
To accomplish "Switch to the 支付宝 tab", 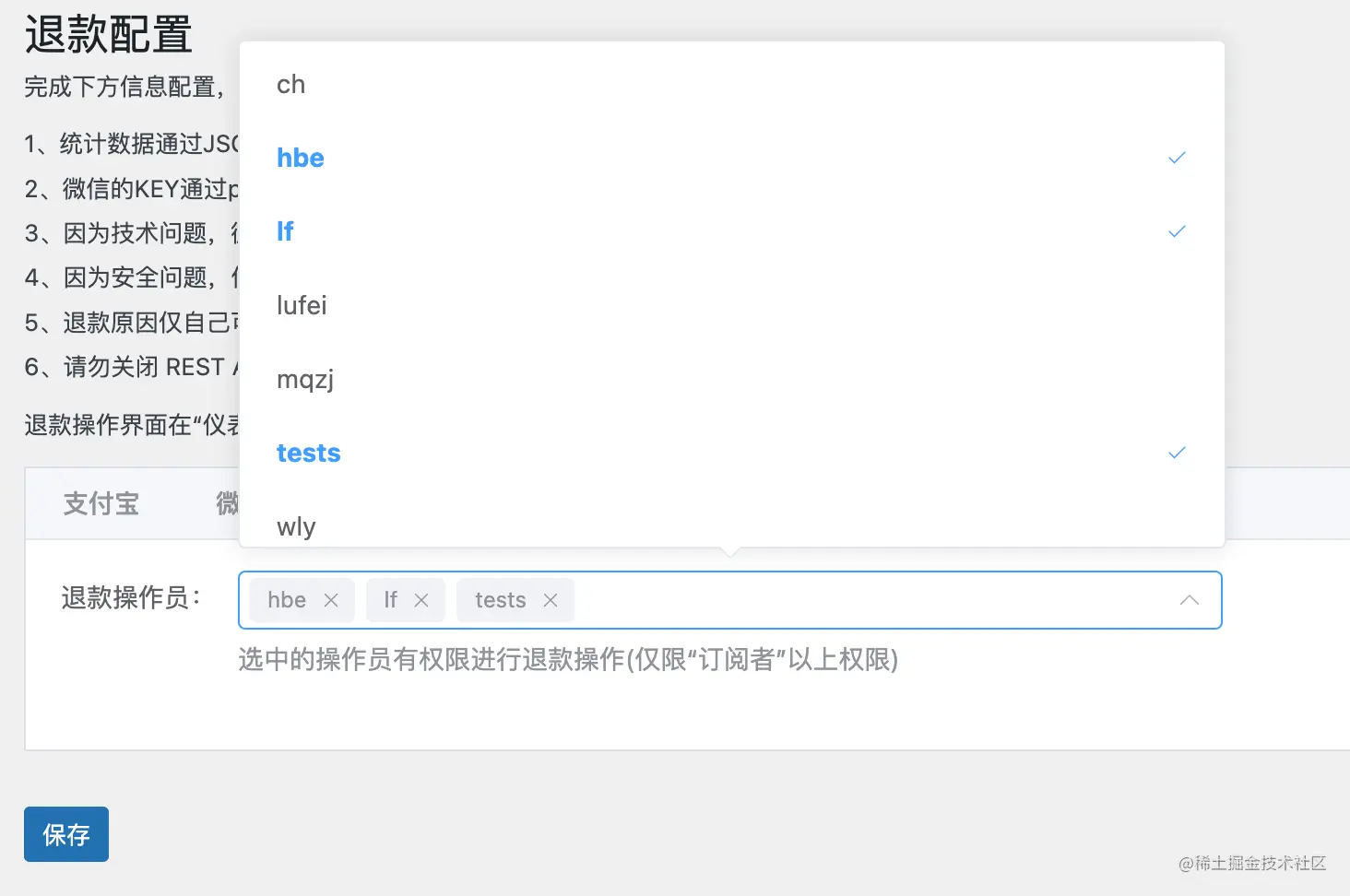I will coord(101,503).
